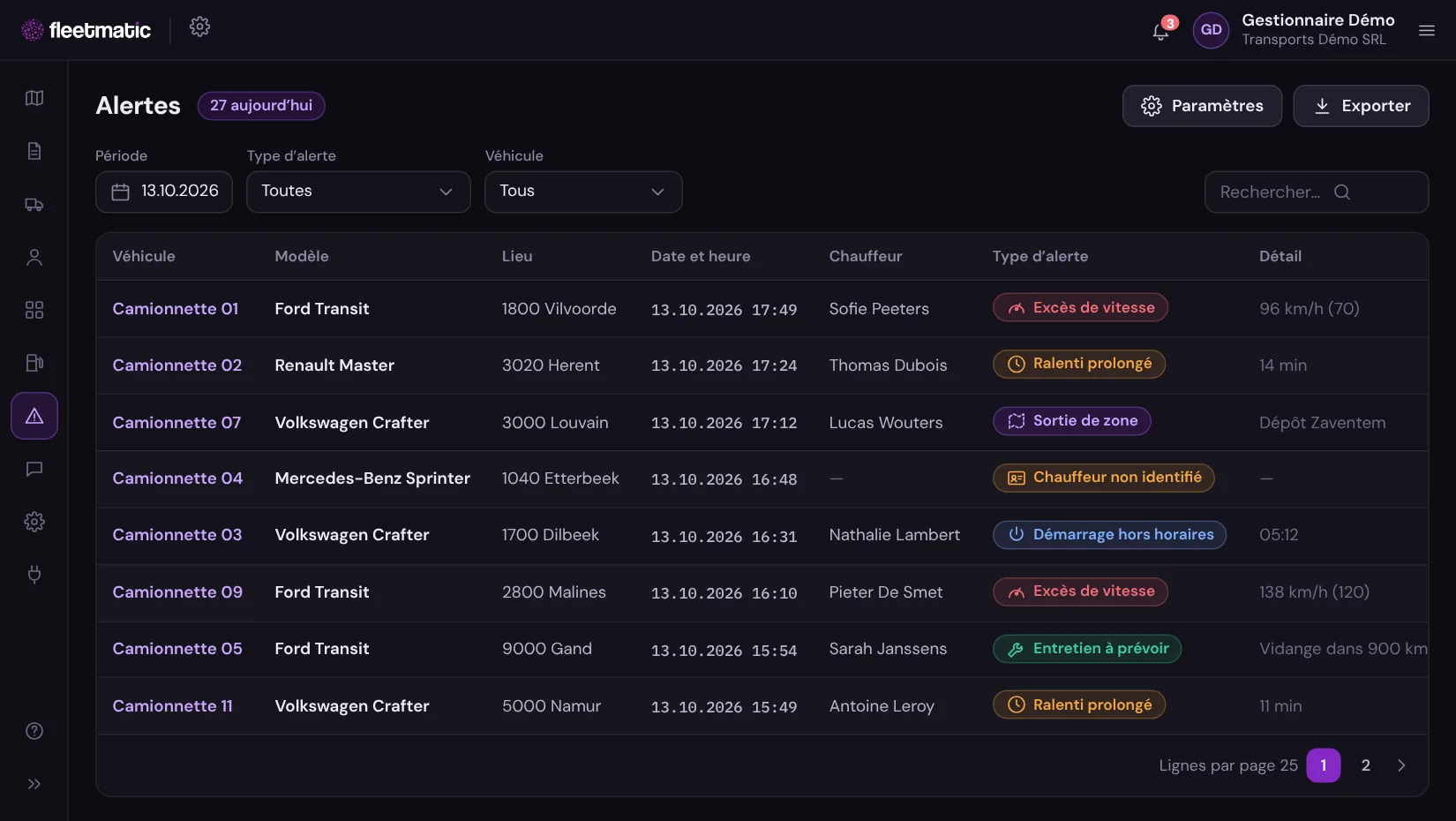Sort by Date et heure column header

[x=701, y=256]
